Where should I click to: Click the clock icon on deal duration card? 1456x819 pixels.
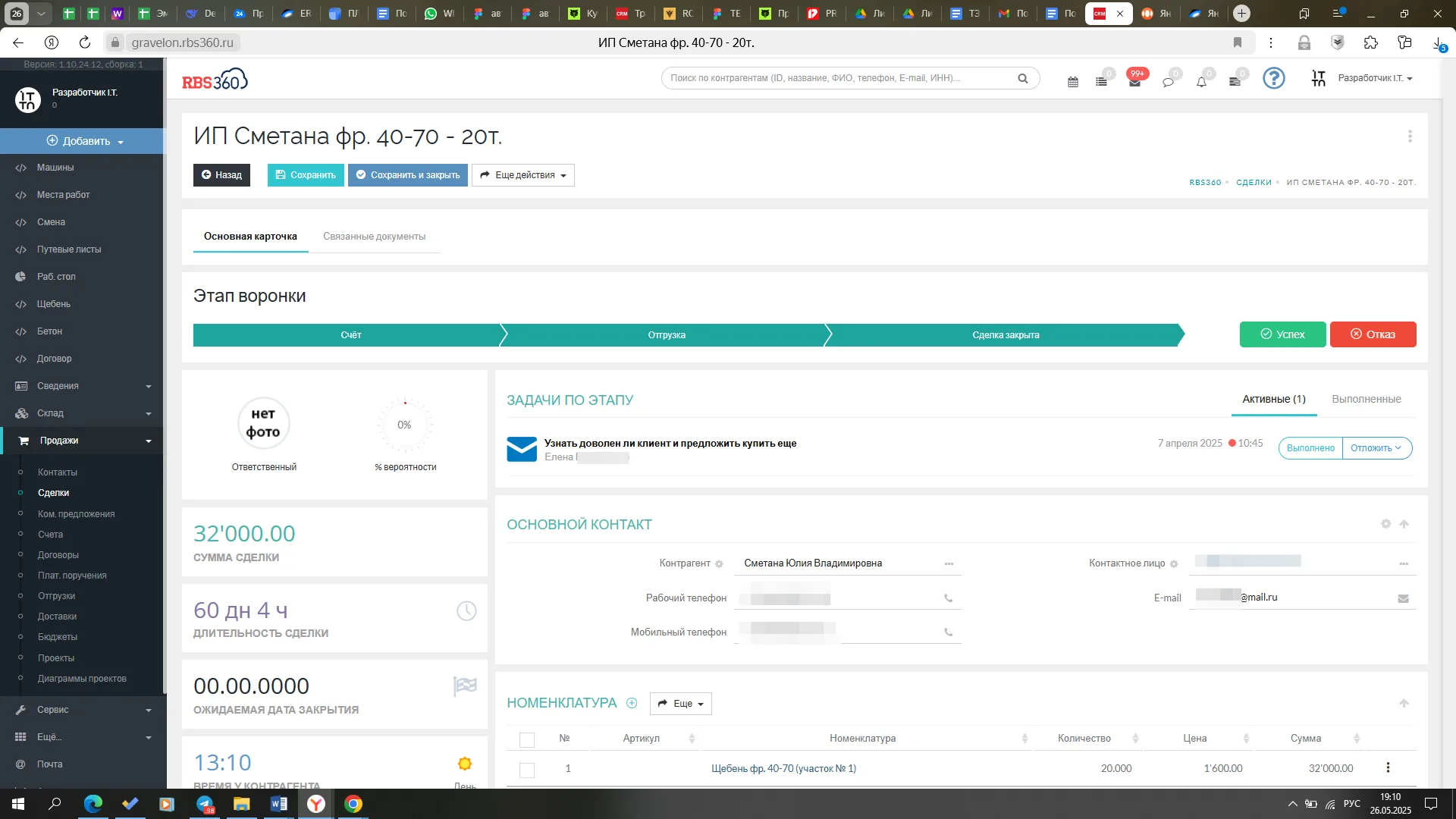[x=466, y=610]
